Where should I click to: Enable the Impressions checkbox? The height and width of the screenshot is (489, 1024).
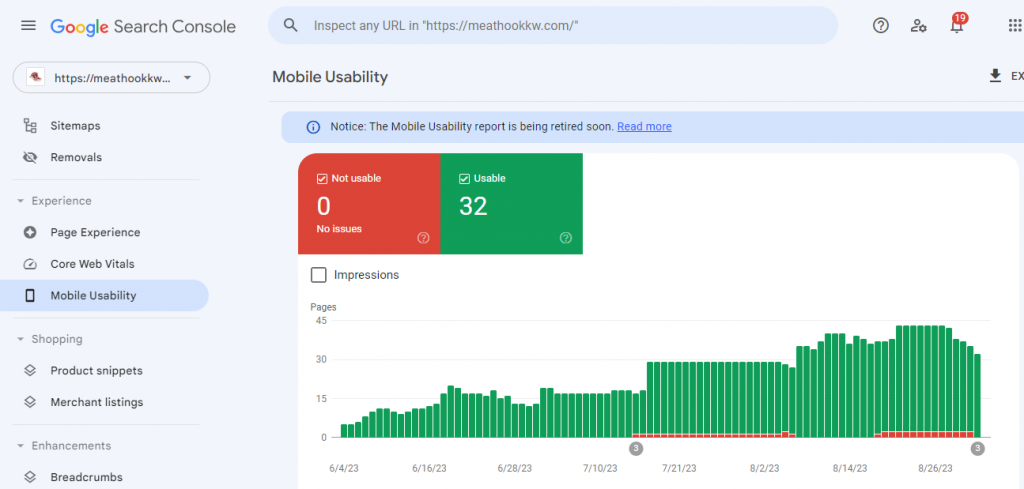[x=319, y=275]
